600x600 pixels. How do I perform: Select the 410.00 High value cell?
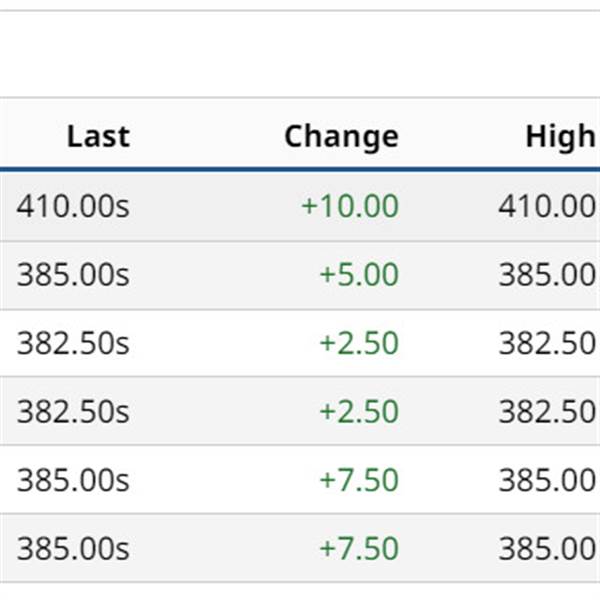click(547, 206)
